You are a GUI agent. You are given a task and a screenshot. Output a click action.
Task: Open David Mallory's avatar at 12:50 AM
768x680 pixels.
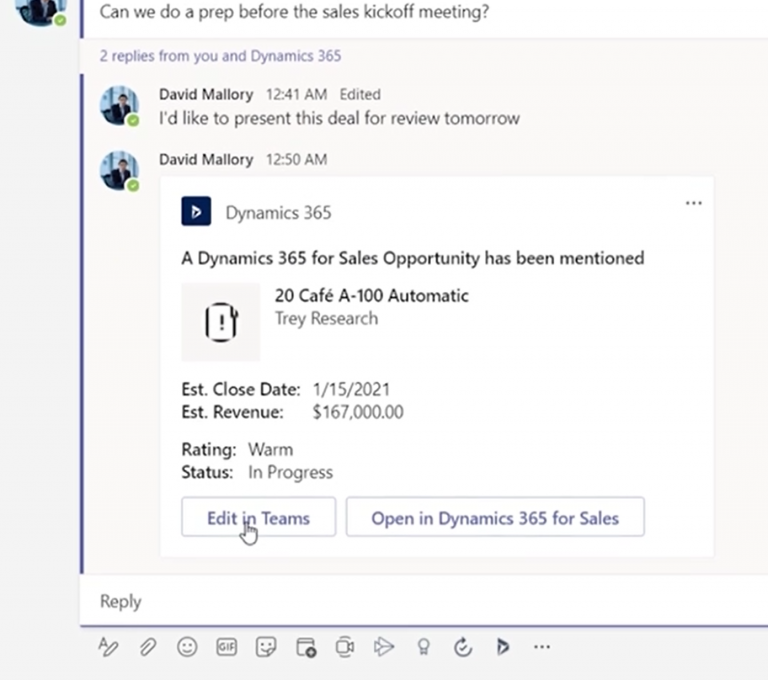pos(120,170)
